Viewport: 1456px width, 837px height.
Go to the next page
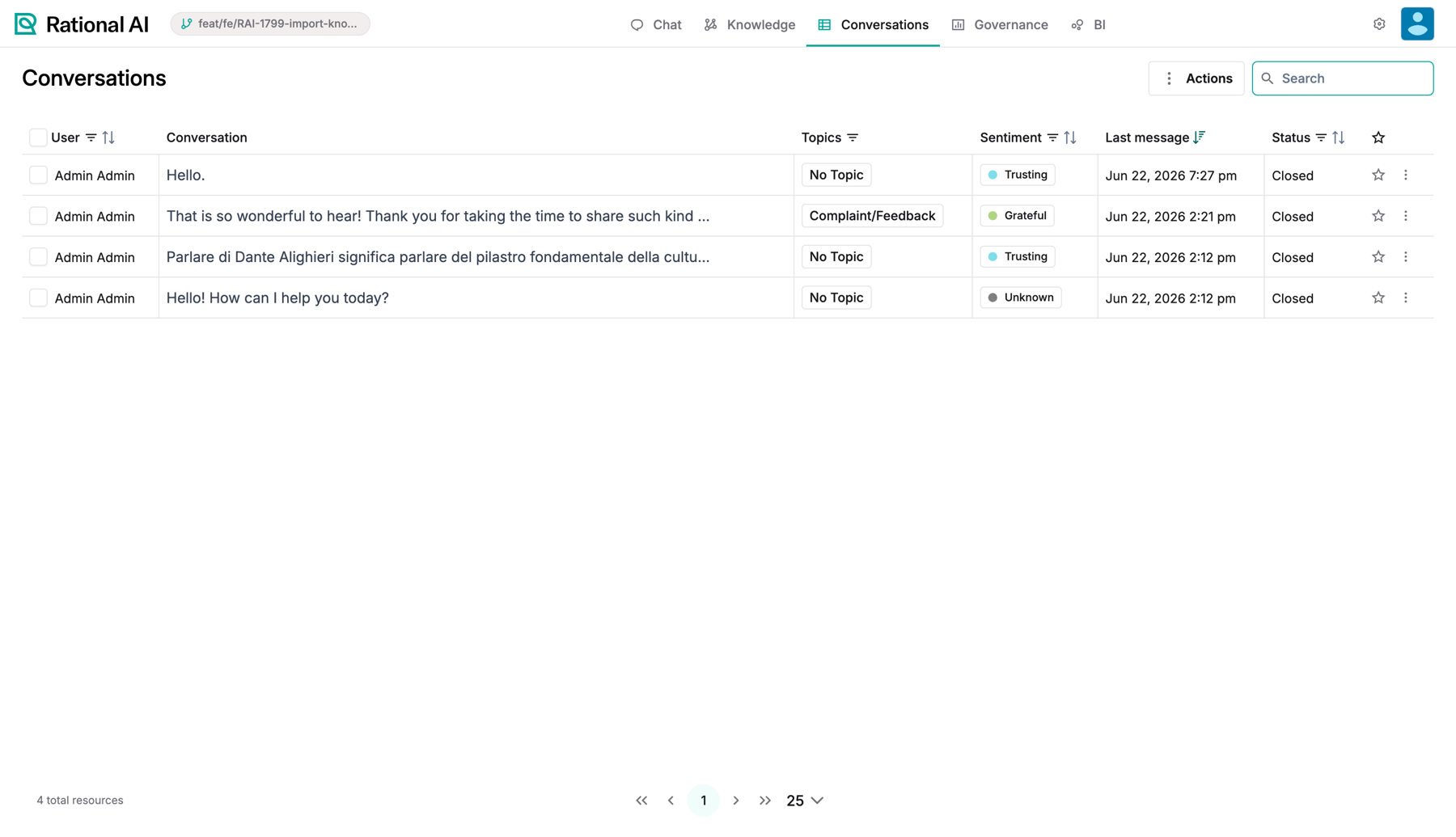[736, 801]
